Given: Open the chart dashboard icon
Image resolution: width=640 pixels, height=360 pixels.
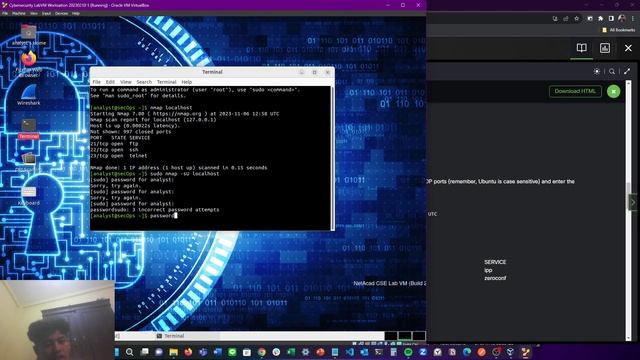Looking at the screenshot, I should coord(605,48).
